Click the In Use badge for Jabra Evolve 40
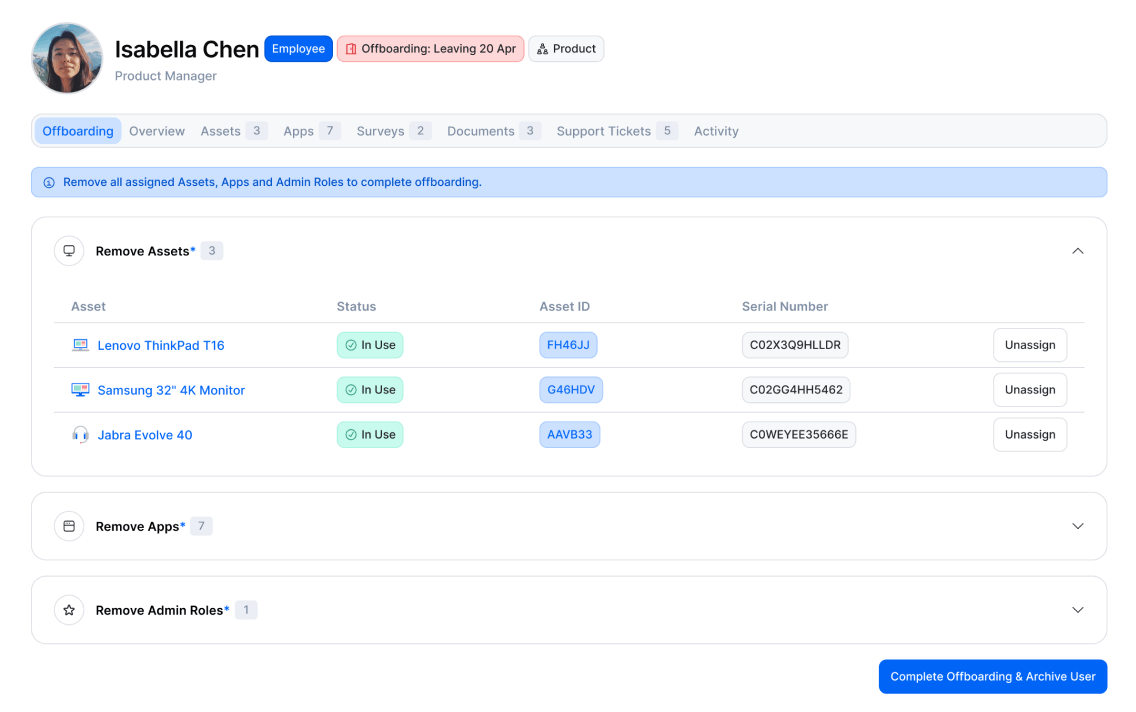 click(370, 434)
